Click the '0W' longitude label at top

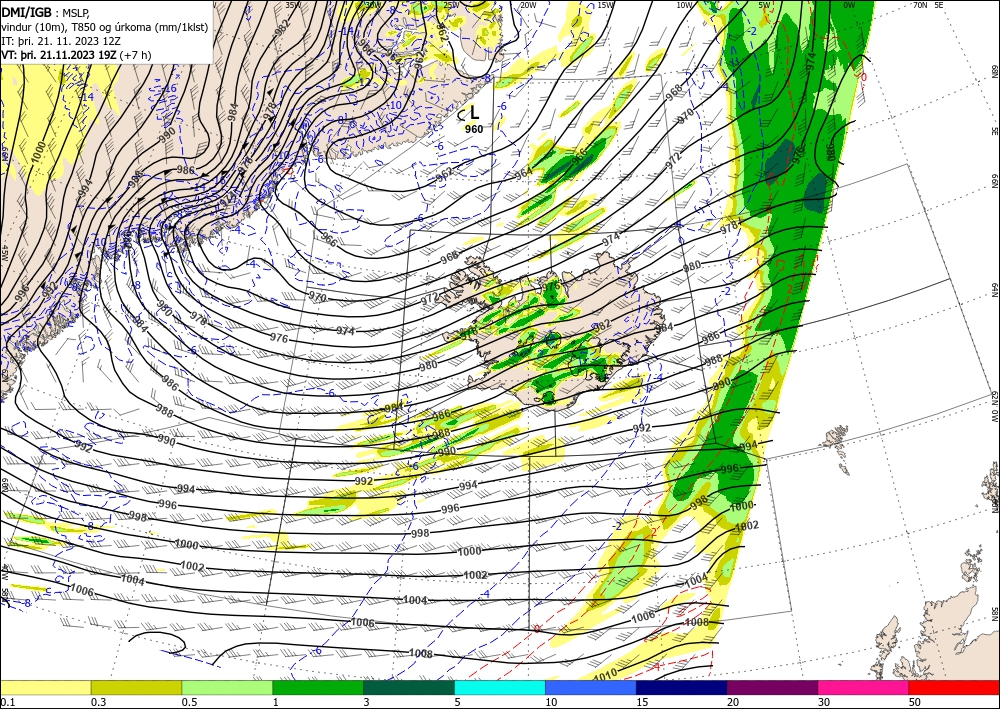(x=849, y=5)
